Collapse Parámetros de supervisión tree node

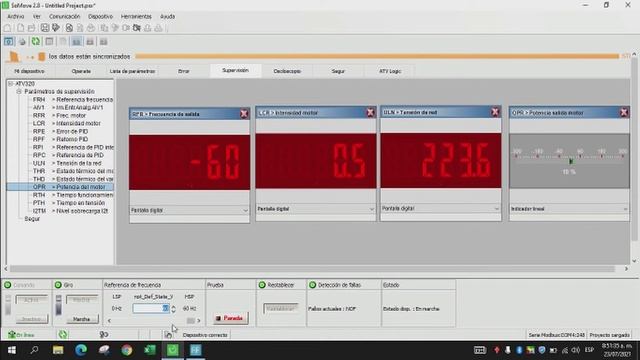coord(19,91)
